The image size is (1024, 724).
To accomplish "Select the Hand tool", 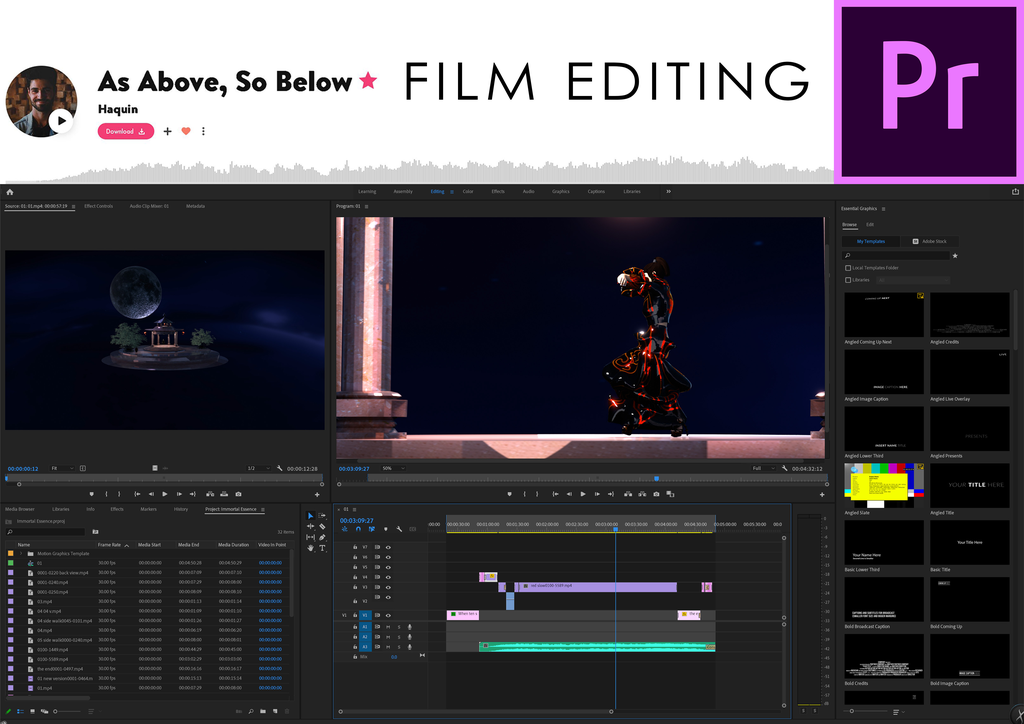I will (x=310, y=548).
